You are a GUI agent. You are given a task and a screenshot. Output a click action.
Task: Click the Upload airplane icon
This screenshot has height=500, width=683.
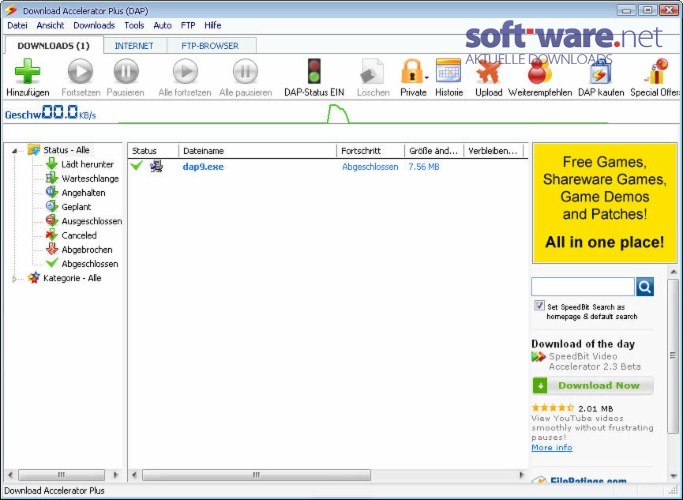488,72
